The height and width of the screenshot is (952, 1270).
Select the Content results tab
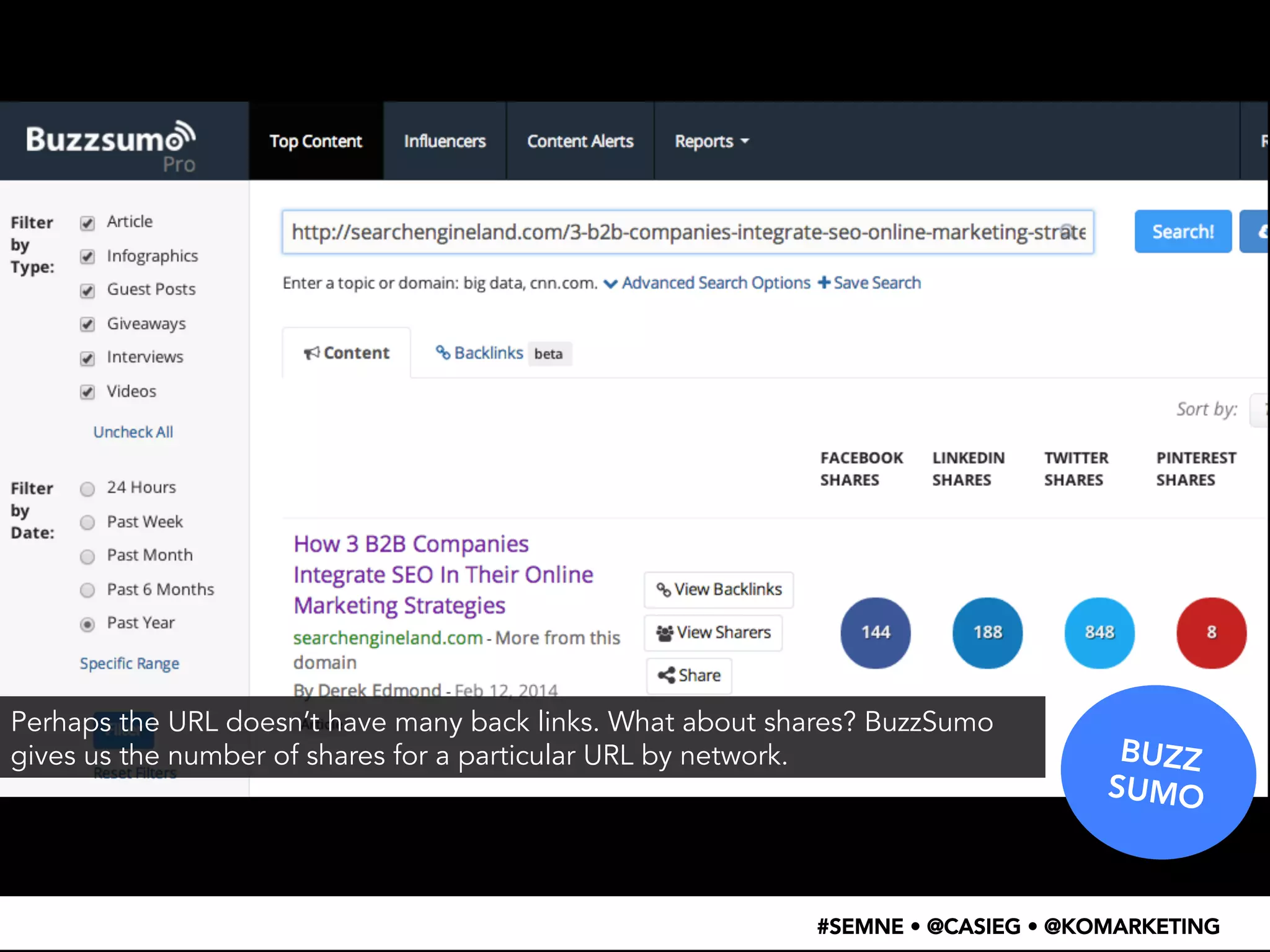pyautogui.click(x=346, y=353)
